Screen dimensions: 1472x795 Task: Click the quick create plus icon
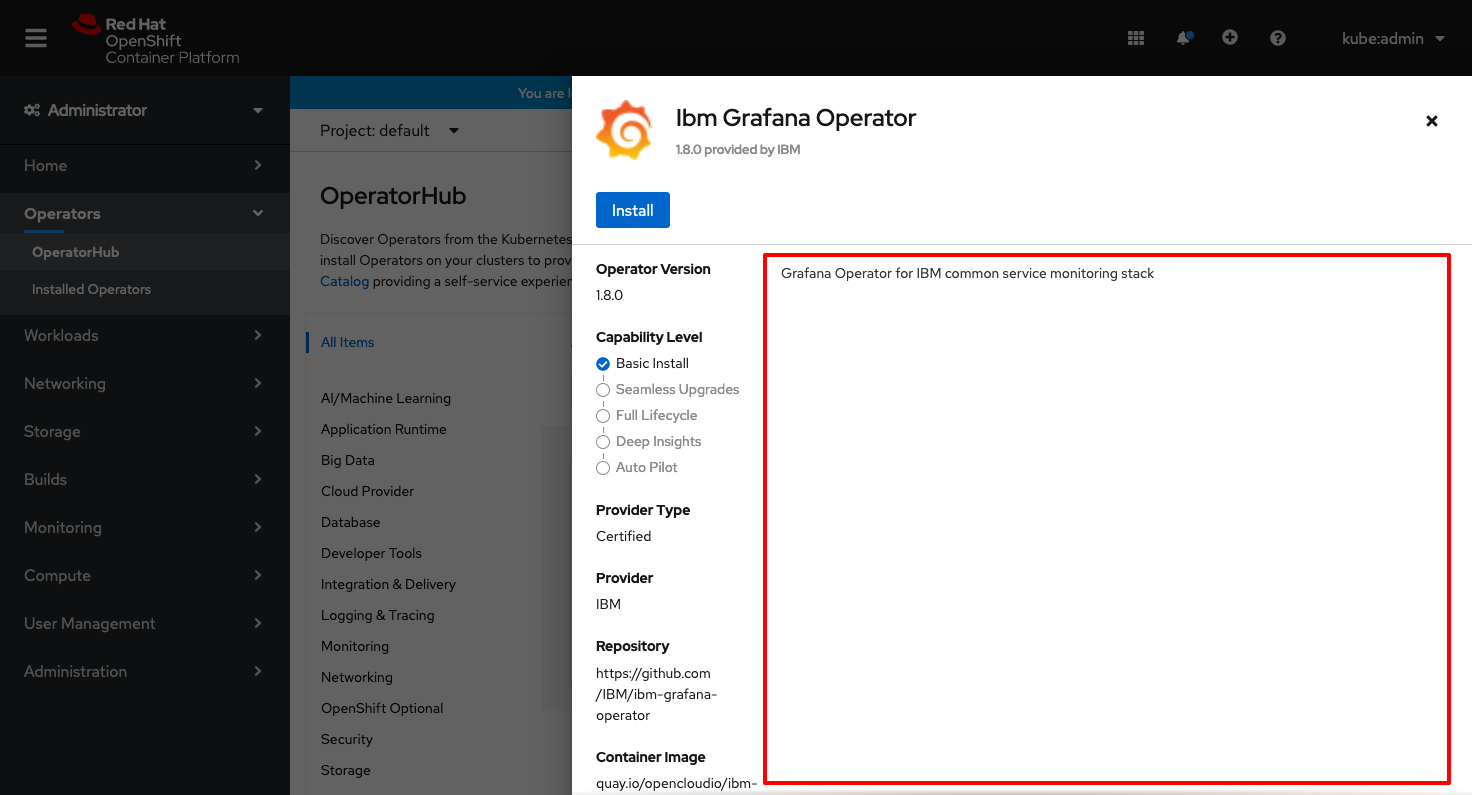pyautogui.click(x=1230, y=38)
